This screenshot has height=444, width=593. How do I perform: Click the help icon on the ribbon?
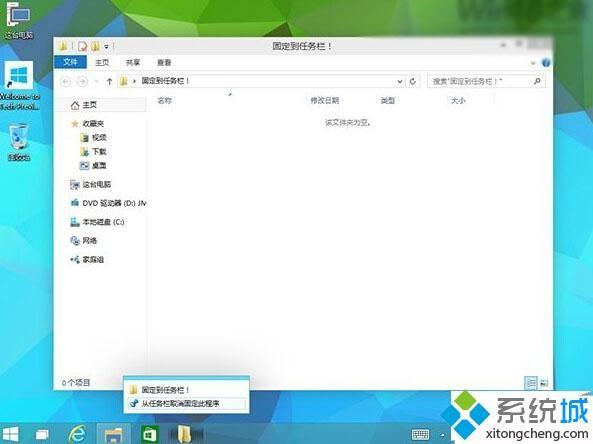pos(546,62)
